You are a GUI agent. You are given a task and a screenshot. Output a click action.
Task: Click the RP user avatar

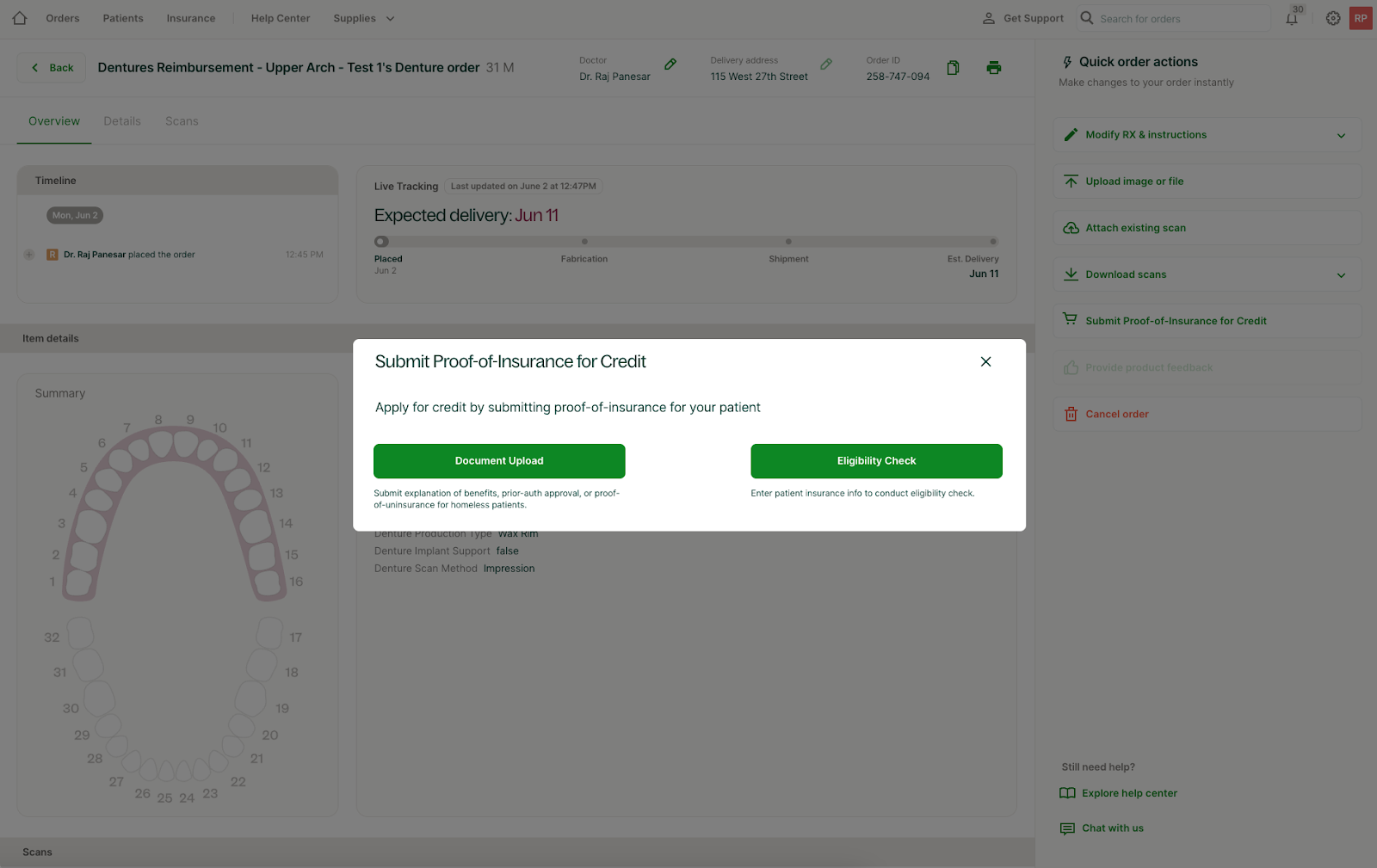[x=1361, y=18]
